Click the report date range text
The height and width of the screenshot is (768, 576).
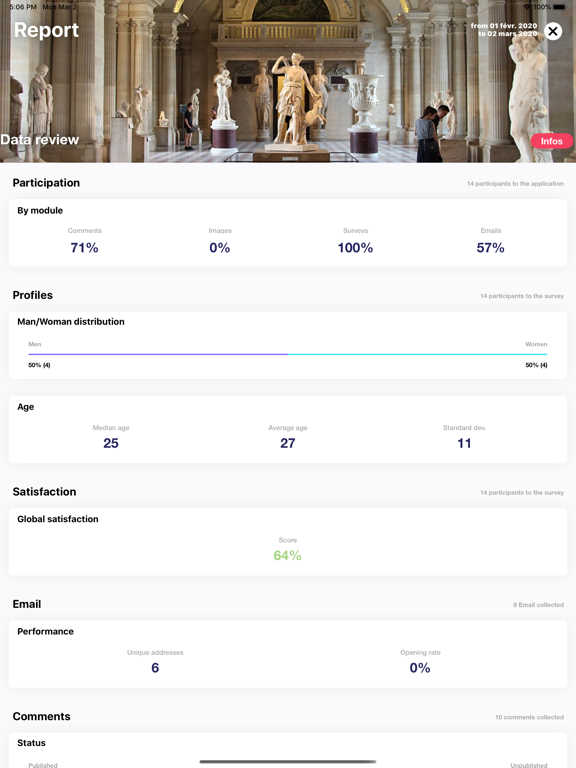coord(504,29)
